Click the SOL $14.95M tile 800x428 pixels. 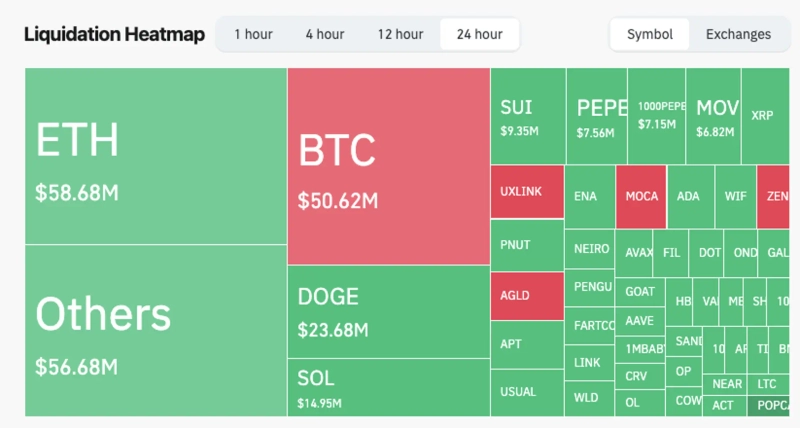388,389
